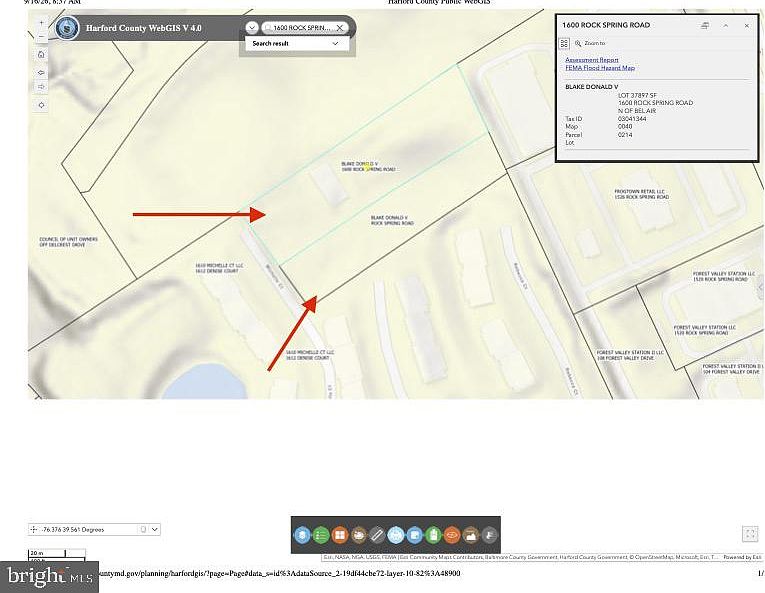This screenshot has height=593, width=765.
Task: Open the blue layers widget in toolbar
Action: click(x=302, y=535)
